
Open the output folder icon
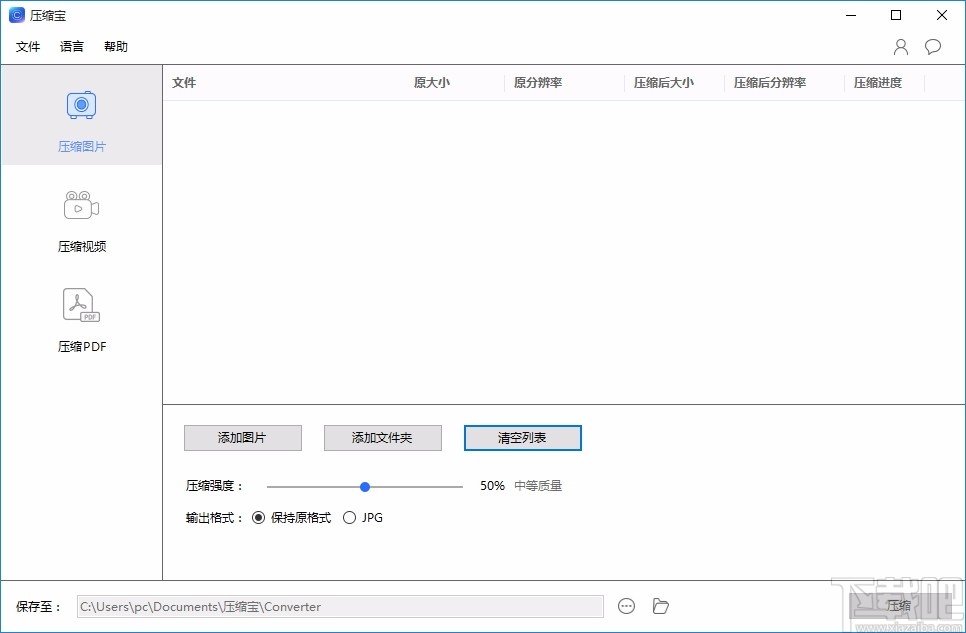point(660,606)
